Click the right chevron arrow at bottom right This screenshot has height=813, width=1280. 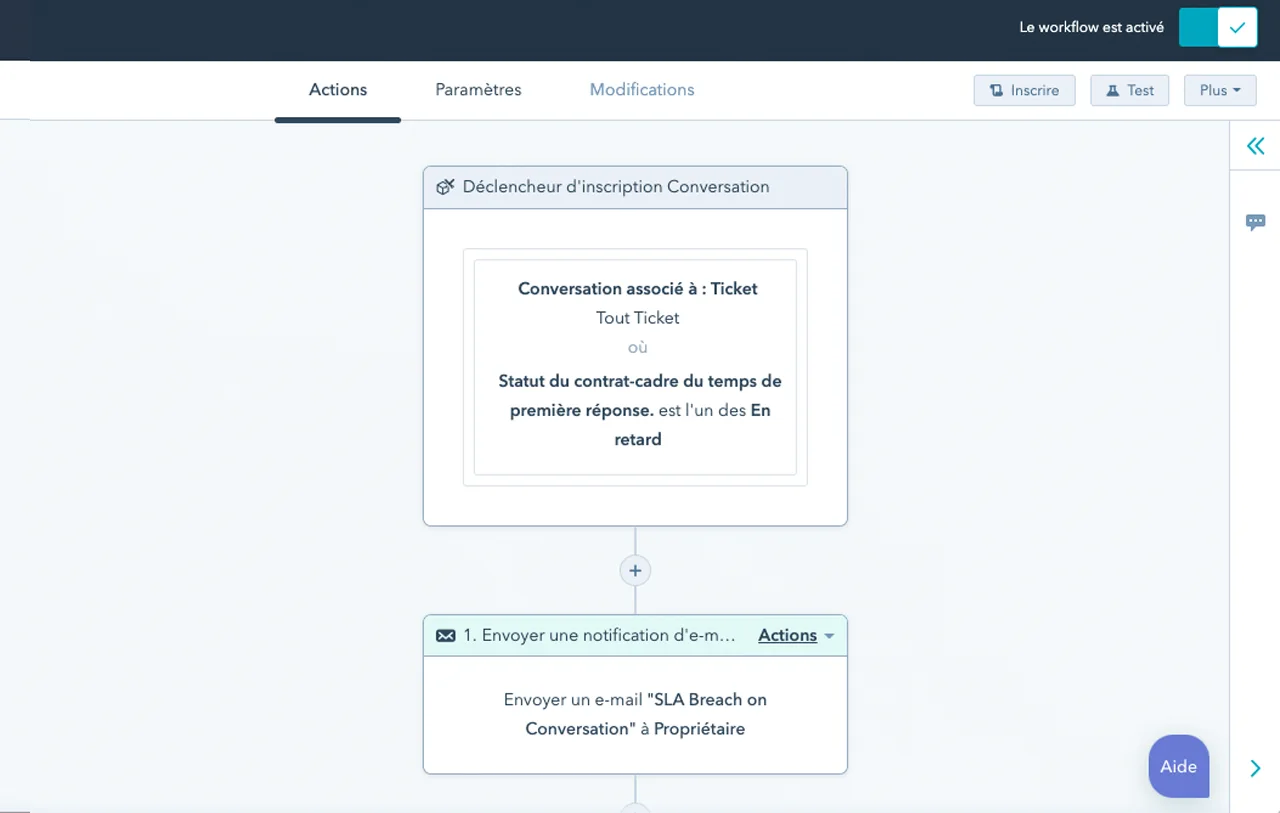click(x=1255, y=768)
